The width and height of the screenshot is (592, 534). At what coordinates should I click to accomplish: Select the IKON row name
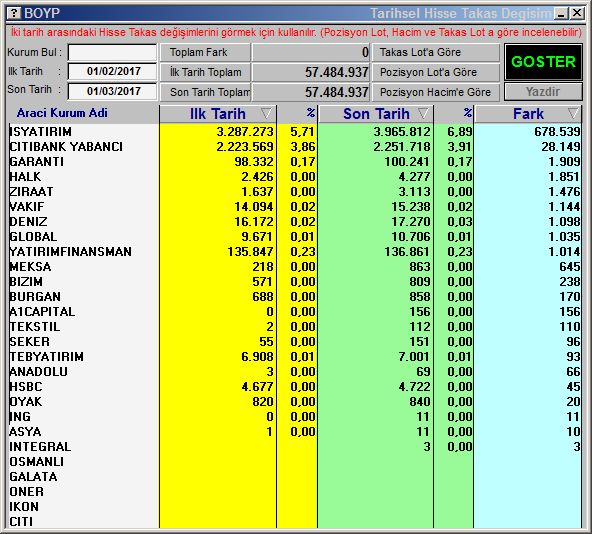tap(24, 507)
